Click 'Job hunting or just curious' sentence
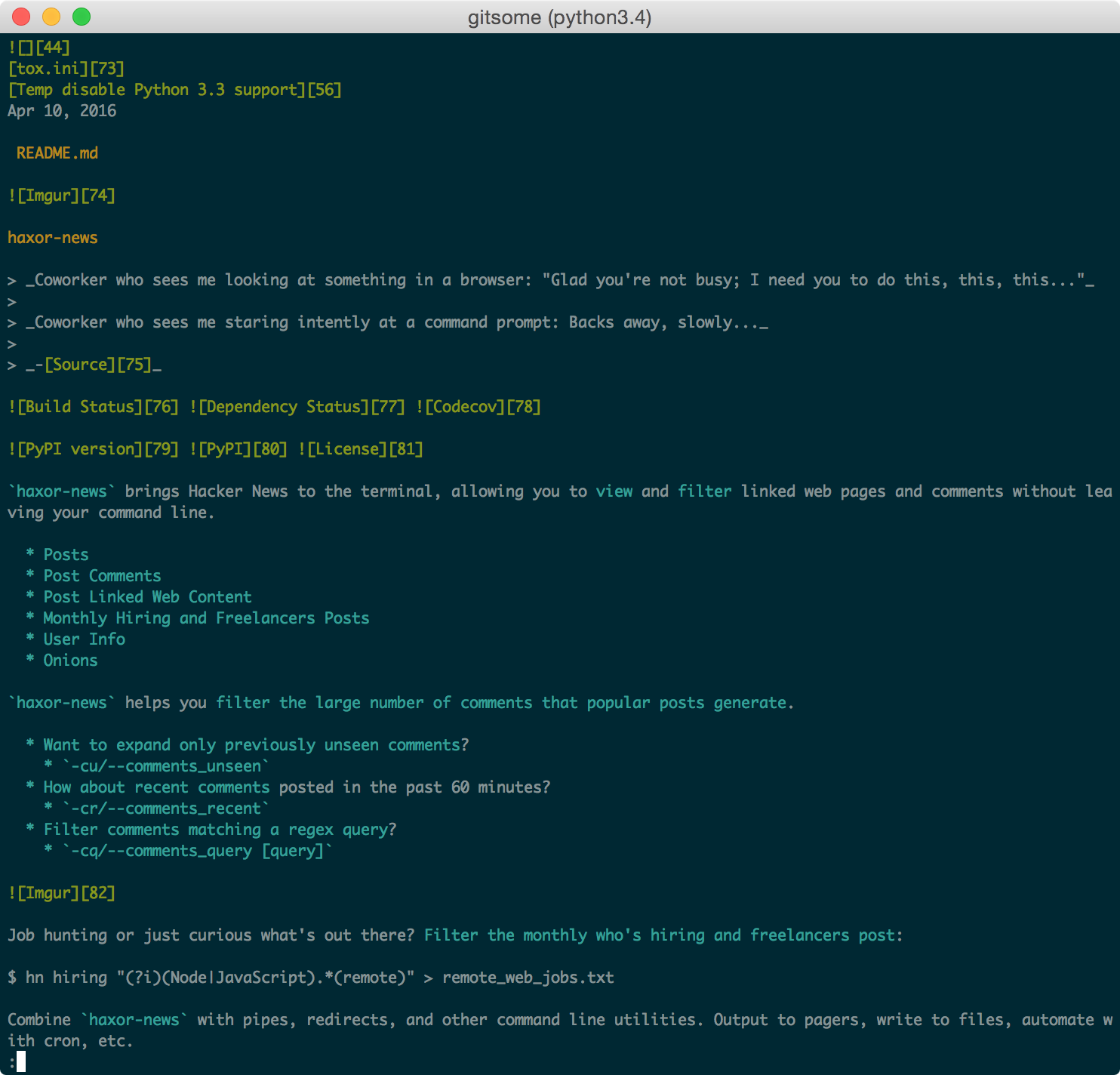Viewport: 1120px width, 1075px height. [x=211, y=935]
